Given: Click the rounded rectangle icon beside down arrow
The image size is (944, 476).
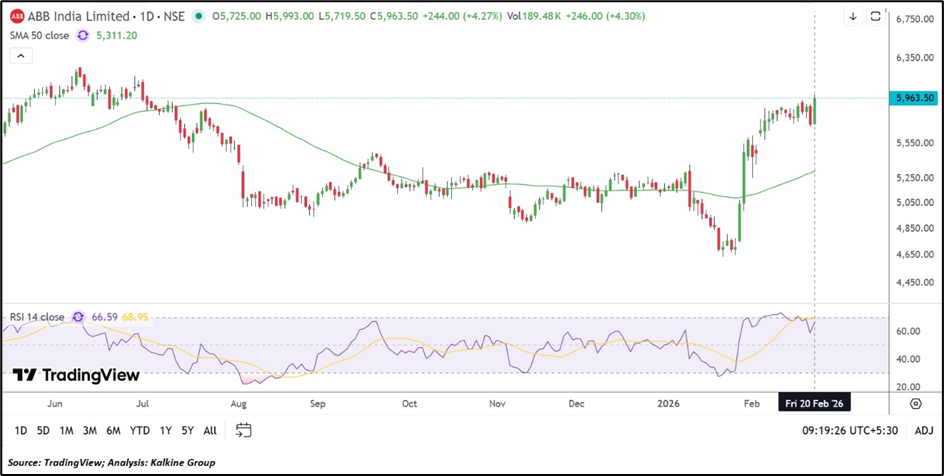Looking at the screenshot, I should [876, 16].
